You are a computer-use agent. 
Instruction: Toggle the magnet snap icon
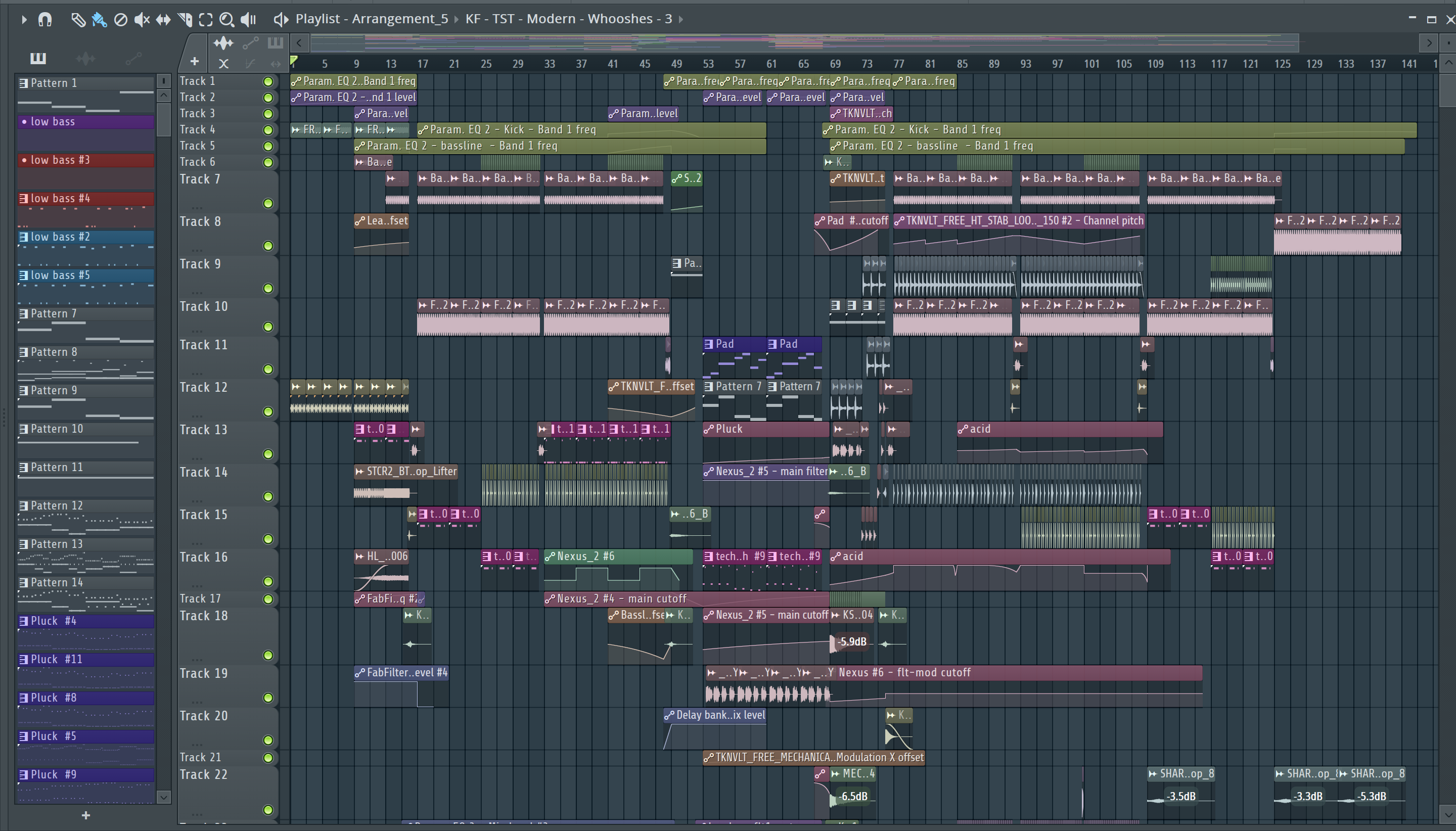pyautogui.click(x=44, y=20)
